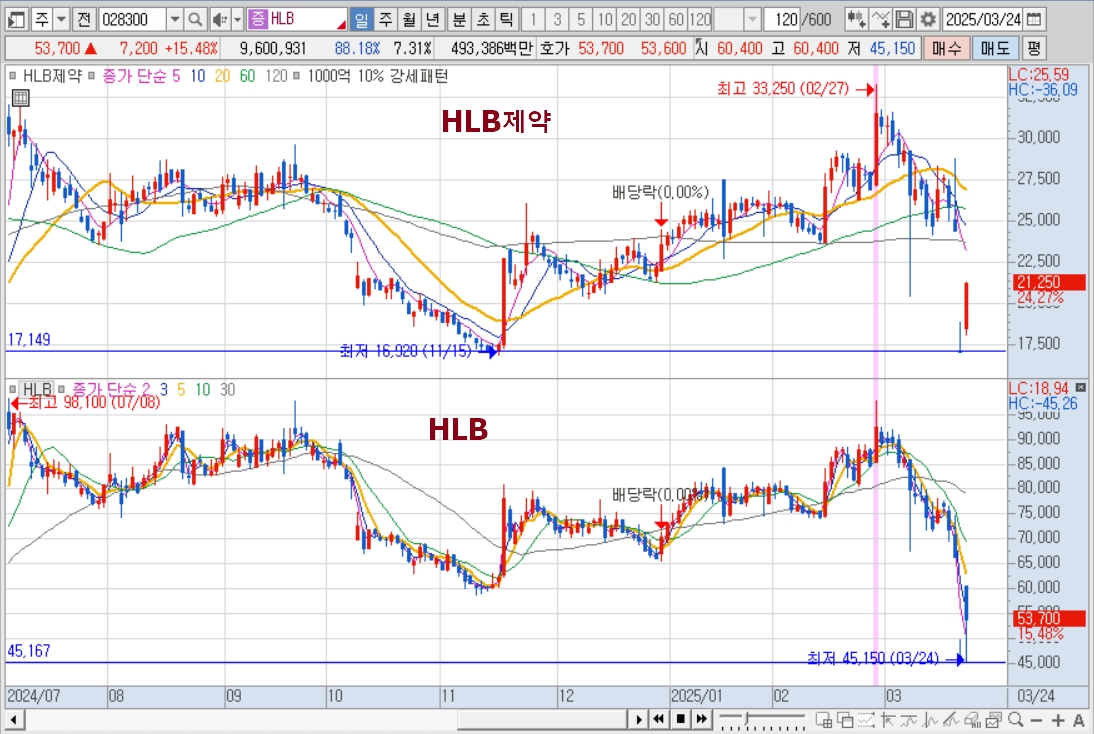1094x734 pixels.
Task: Click the 호가 label in info bar
Action: click(x=555, y=48)
